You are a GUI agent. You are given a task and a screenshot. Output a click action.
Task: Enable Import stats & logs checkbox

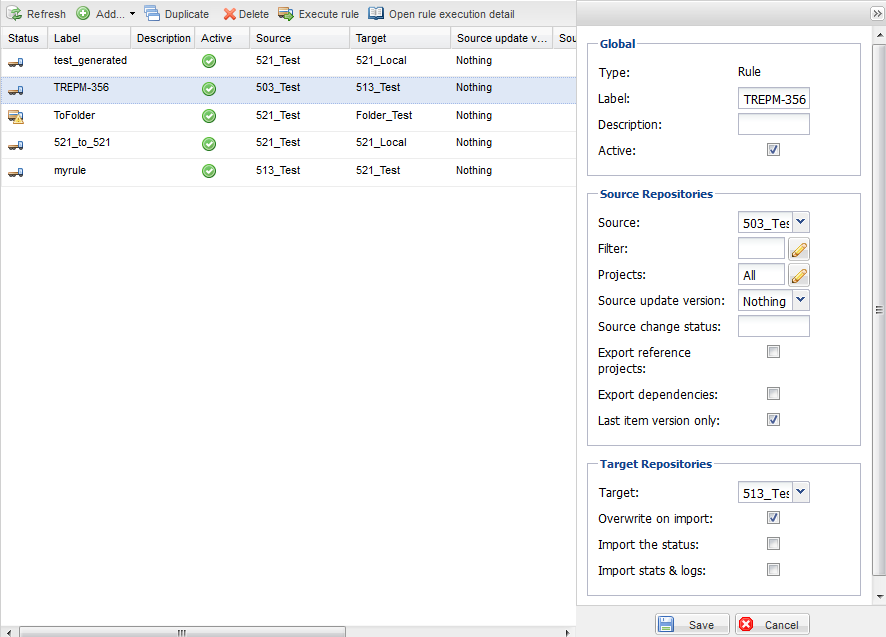(773, 570)
